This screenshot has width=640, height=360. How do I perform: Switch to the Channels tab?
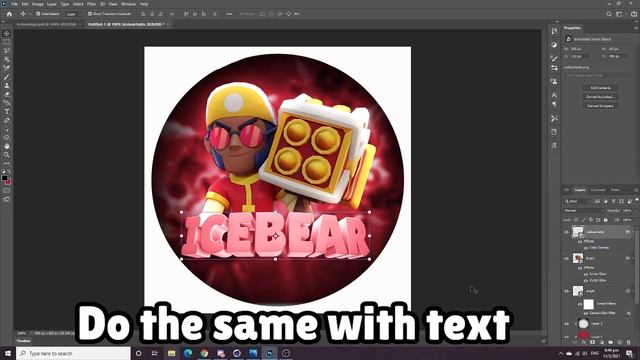pyautogui.click(x=598, y=190)
